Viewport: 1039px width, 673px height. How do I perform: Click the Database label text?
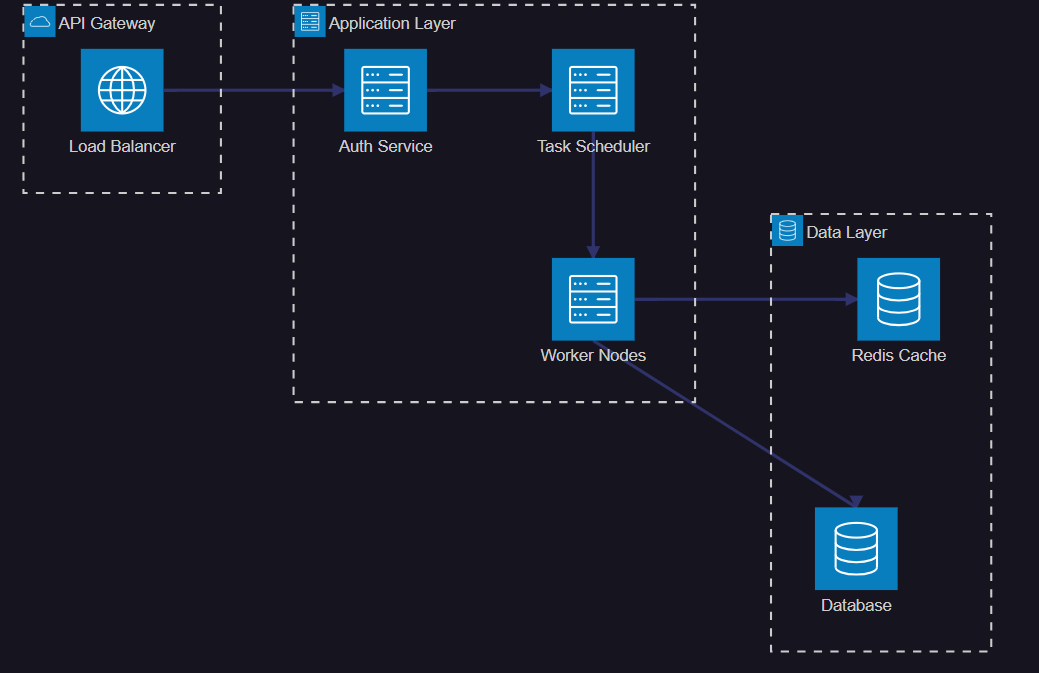[x=856, y=605]
